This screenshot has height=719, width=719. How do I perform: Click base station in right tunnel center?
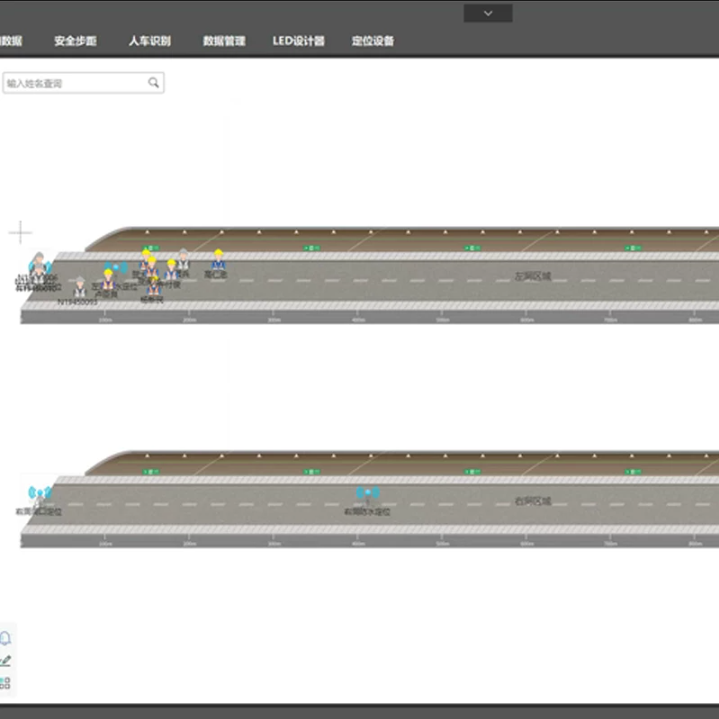coord(367,495)
